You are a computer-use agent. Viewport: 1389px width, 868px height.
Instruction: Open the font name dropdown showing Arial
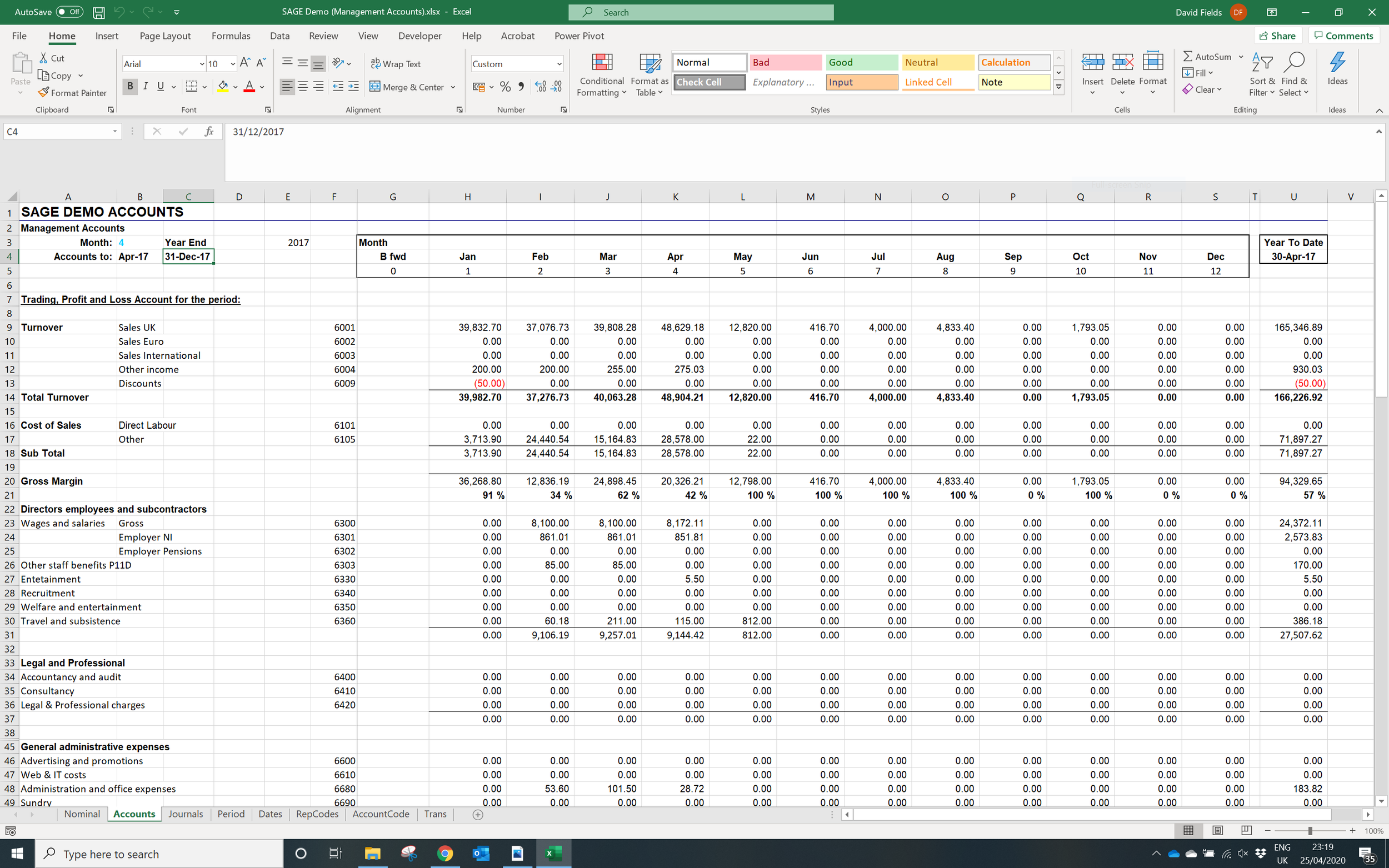(x=202, y=64)
